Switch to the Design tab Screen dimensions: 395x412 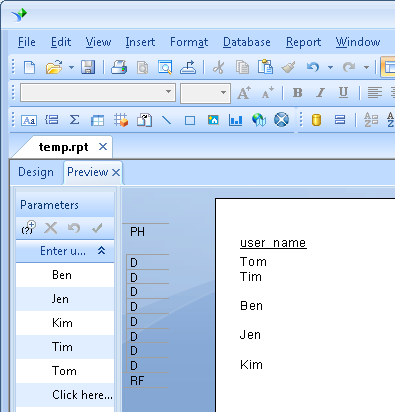36,172
